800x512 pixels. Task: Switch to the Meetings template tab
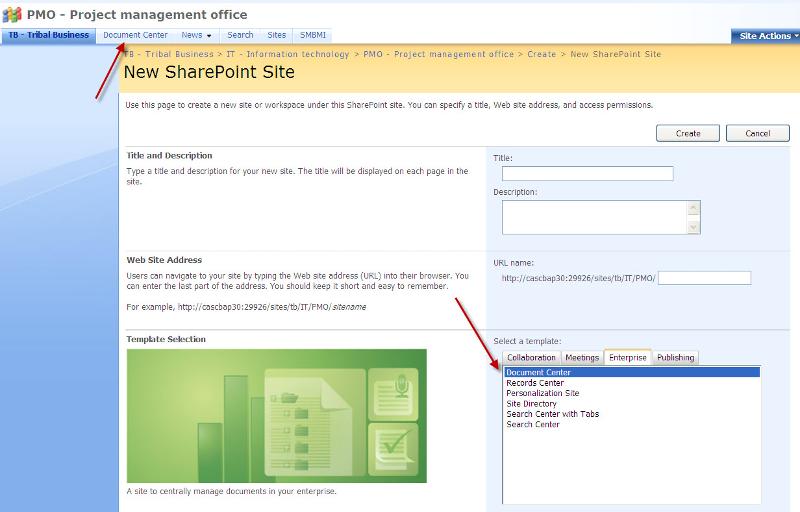point(582,357)
